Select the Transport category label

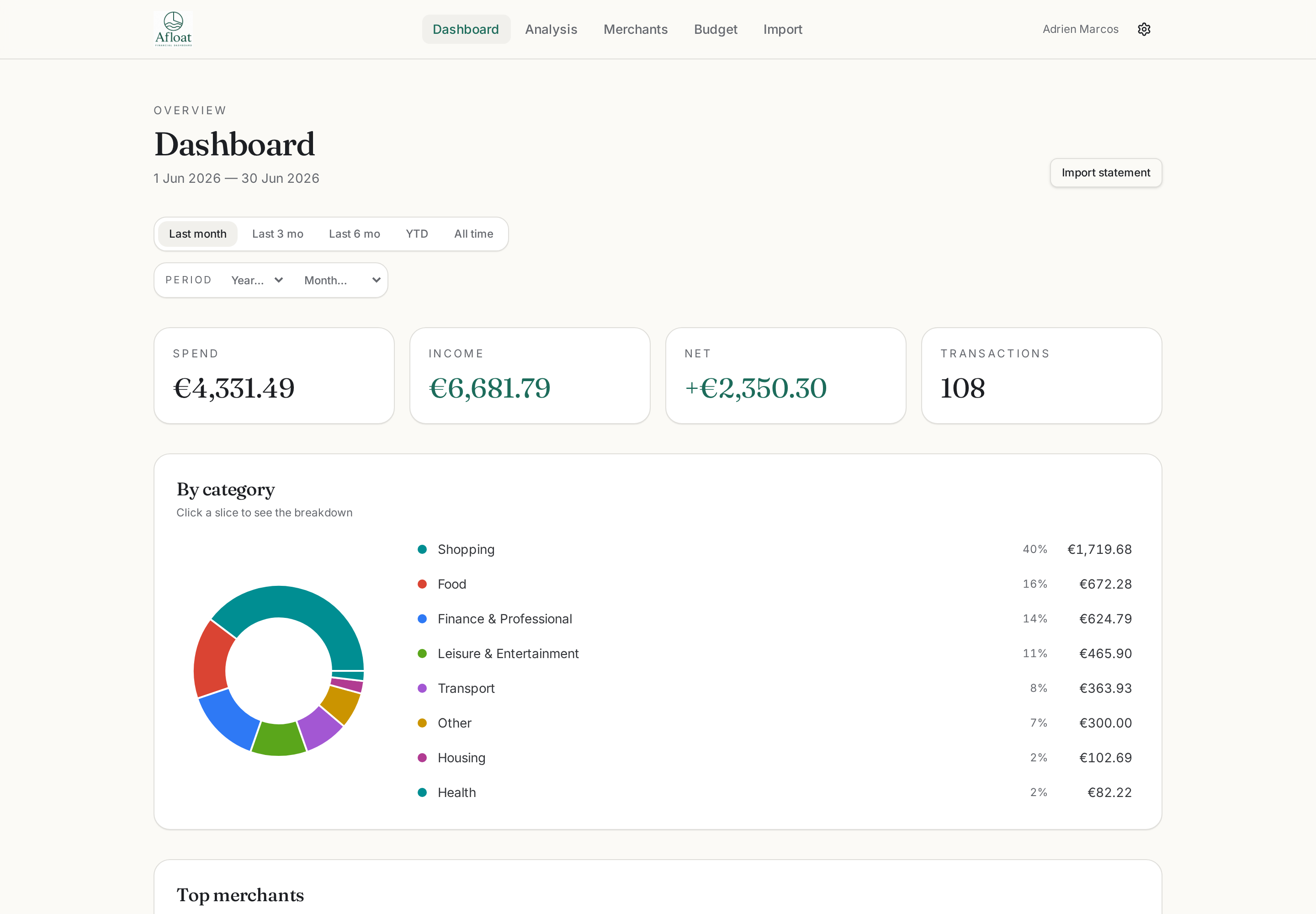click(x=466, y=688)
